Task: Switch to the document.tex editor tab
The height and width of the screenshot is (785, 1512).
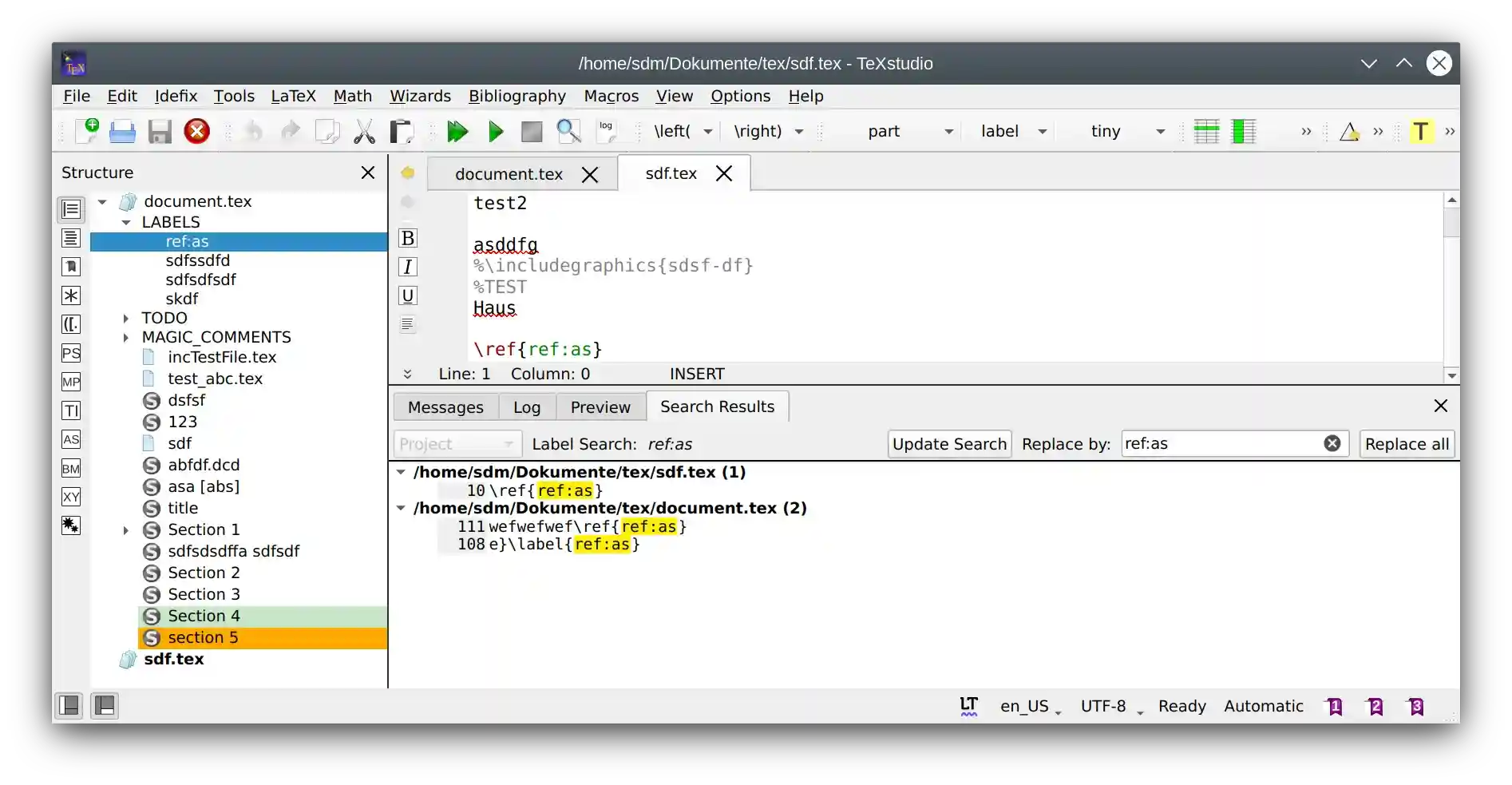Action: point(509,172)
